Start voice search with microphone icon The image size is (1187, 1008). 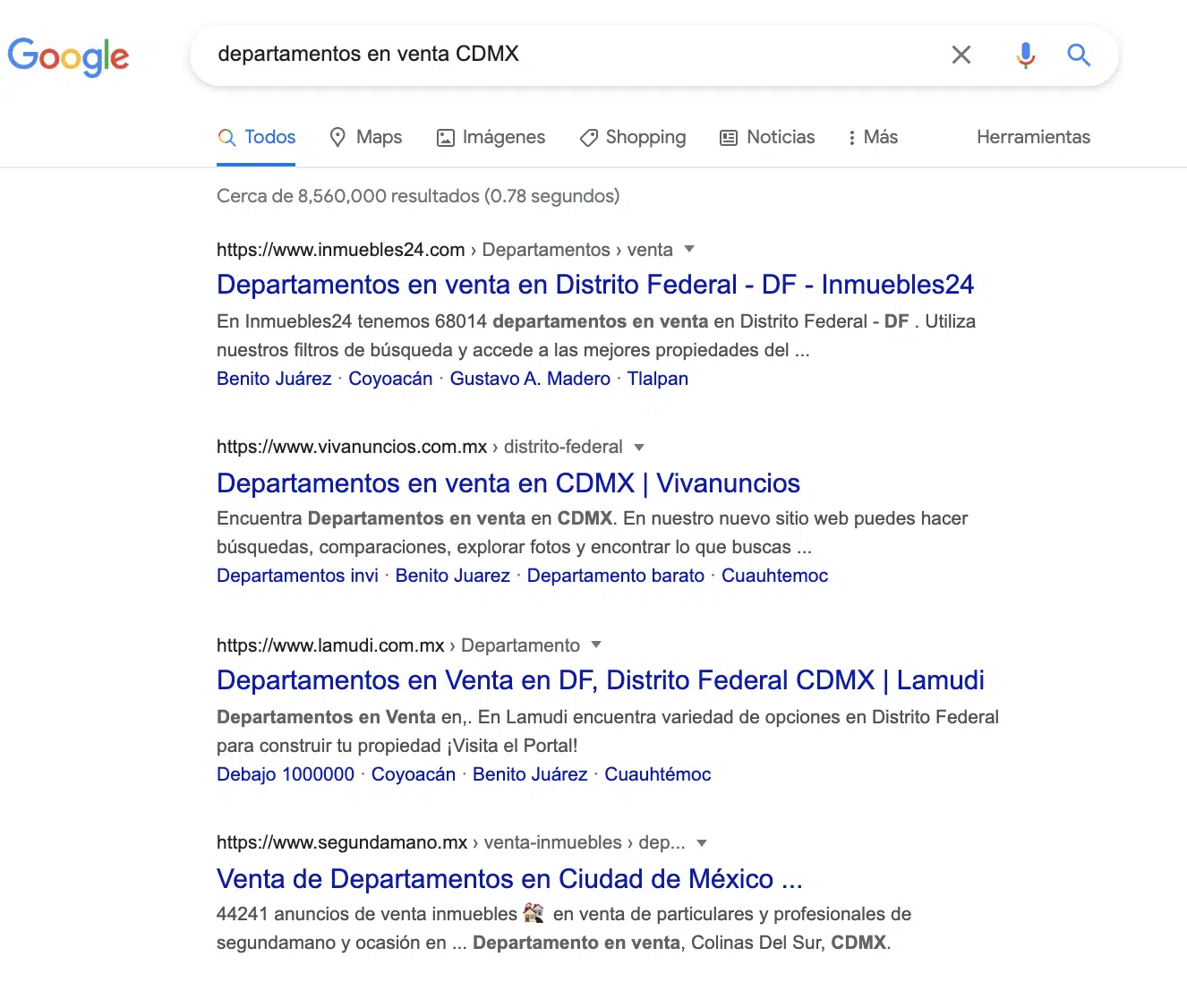[1026, 55]
